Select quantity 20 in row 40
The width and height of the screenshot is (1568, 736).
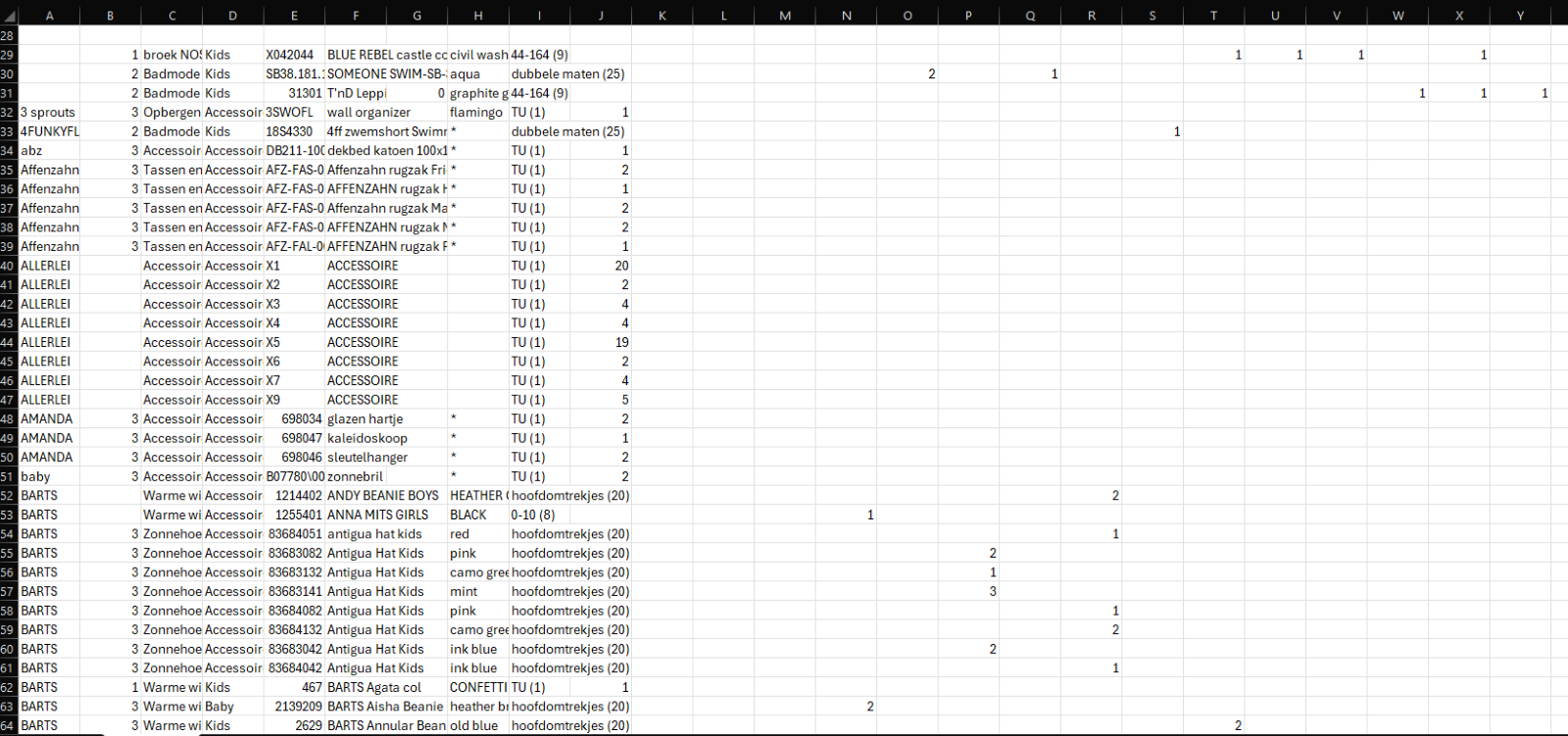pyautogui.click(x=601, y=266)
